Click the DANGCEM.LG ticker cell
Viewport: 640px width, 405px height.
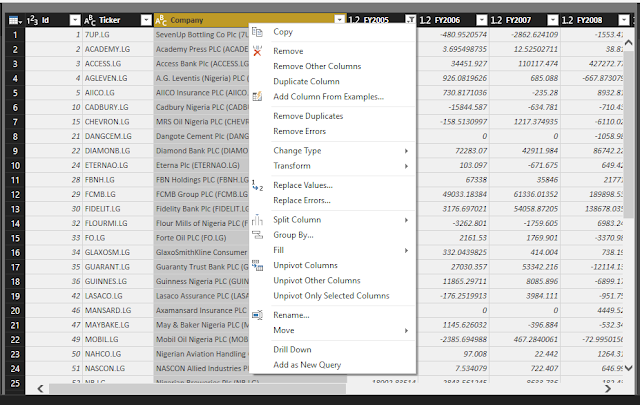118,136
